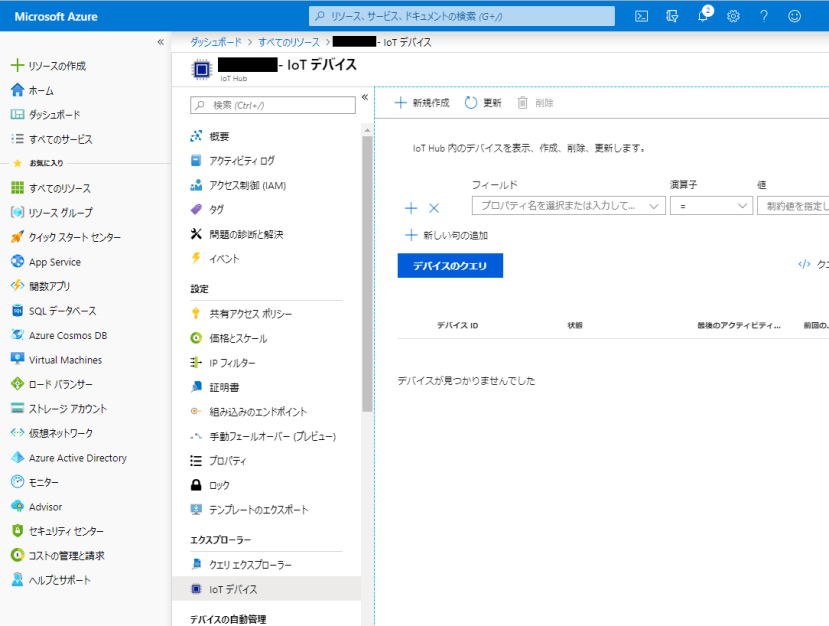Open 仮想ネットワーク in sidebar

click(51, 433)
